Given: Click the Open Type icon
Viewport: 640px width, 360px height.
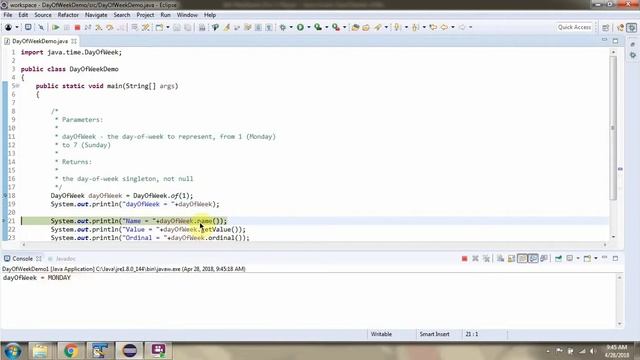Looking at the screenshot, I should point(355,27).
